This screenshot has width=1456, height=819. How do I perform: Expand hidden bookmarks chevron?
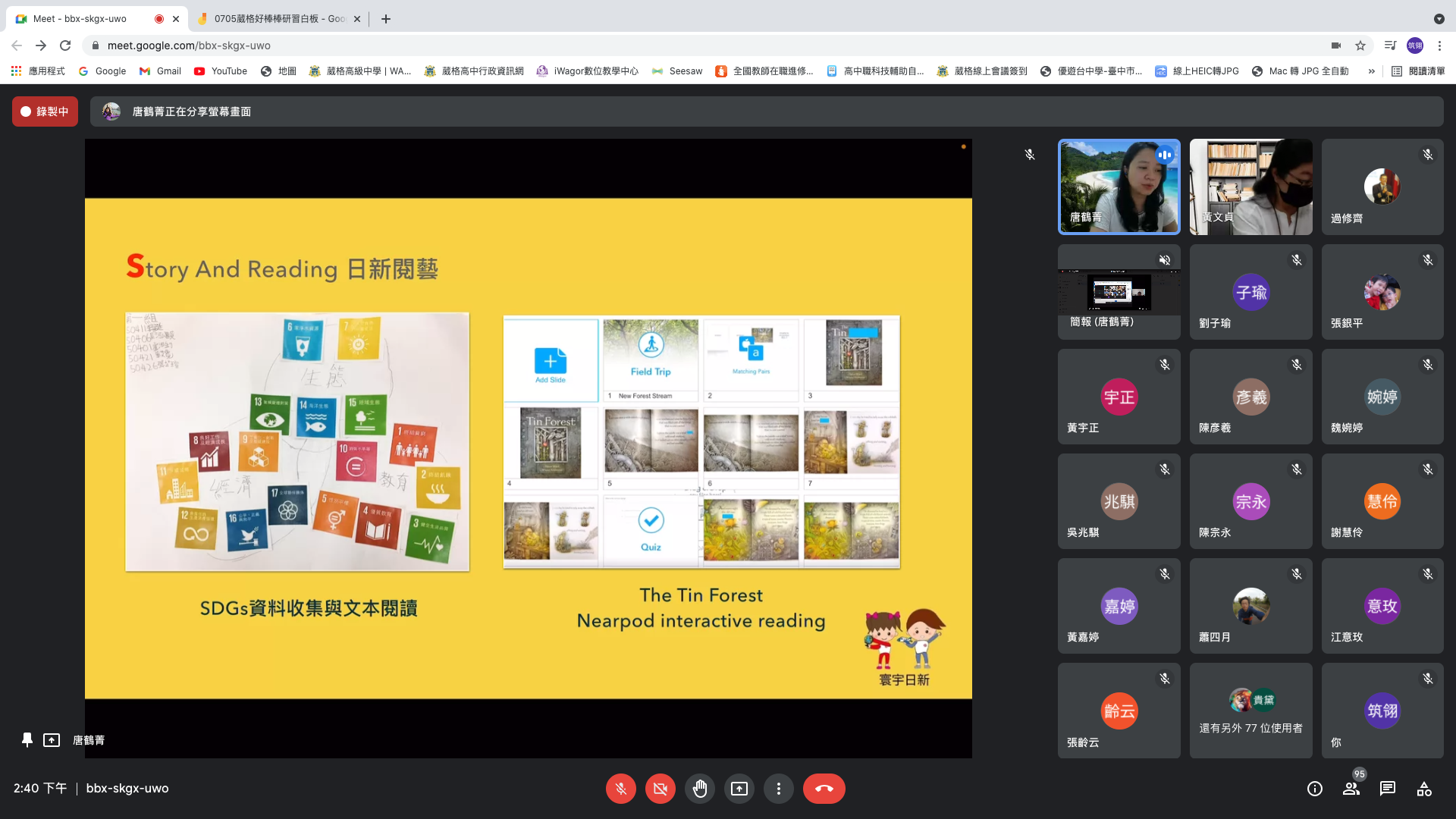1371,71
